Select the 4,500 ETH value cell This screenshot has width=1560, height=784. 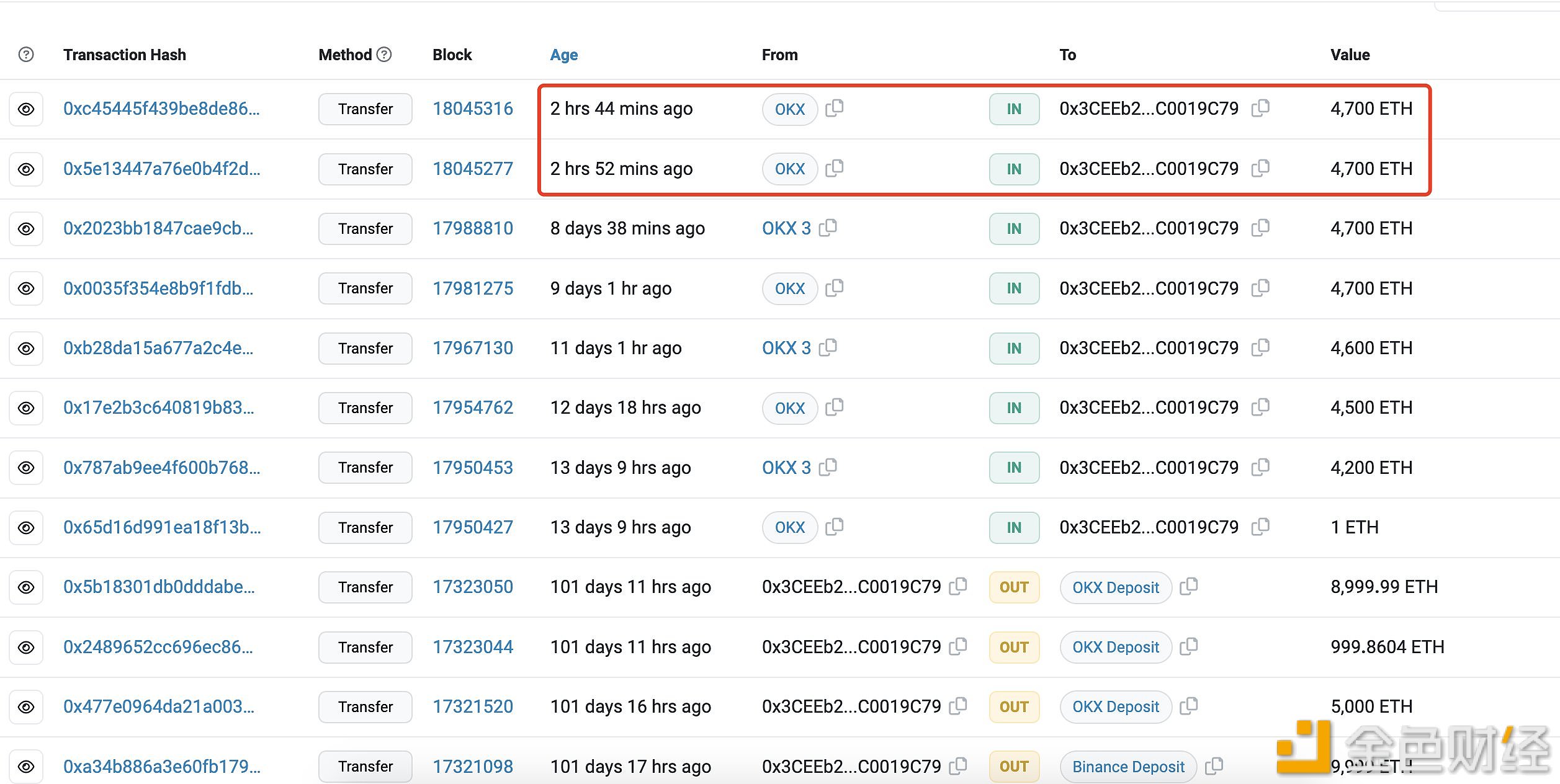click(1371, 408)
